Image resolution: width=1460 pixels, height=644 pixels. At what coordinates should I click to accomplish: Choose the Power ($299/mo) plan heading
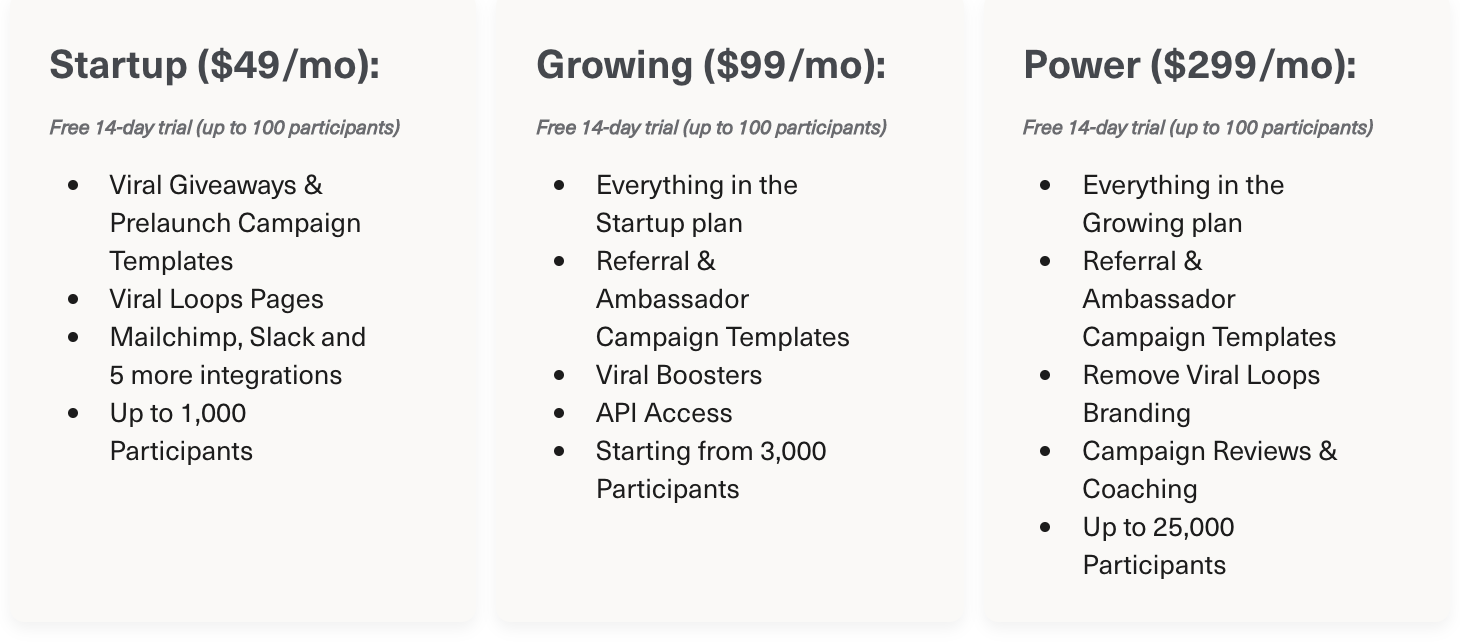click(x=1190, y=65)
